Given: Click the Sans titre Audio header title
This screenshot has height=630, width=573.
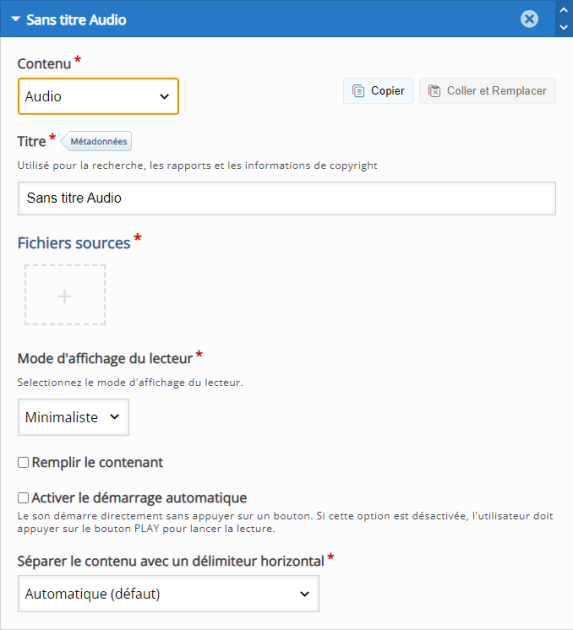Looking at the screenshot, I should coord(76,20).
